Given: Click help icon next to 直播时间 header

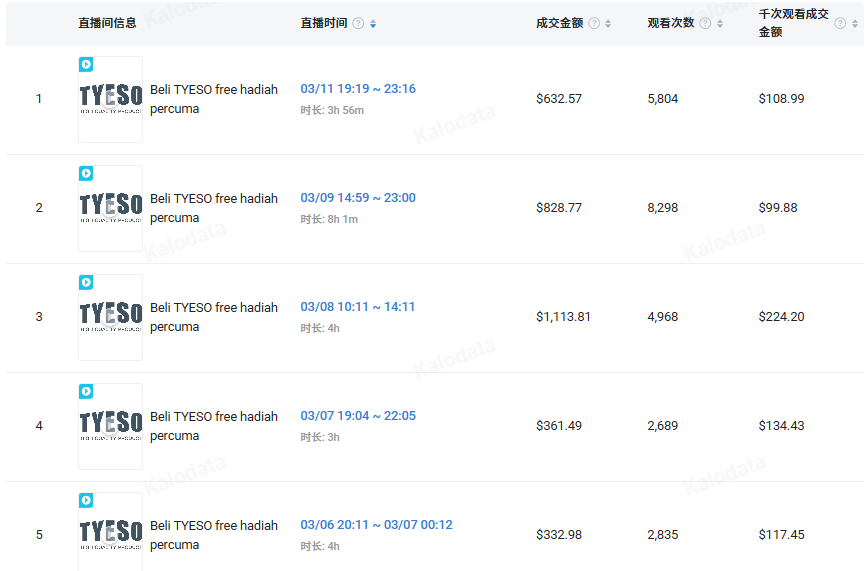Looking at the screenshot, I should click(358, 24).
